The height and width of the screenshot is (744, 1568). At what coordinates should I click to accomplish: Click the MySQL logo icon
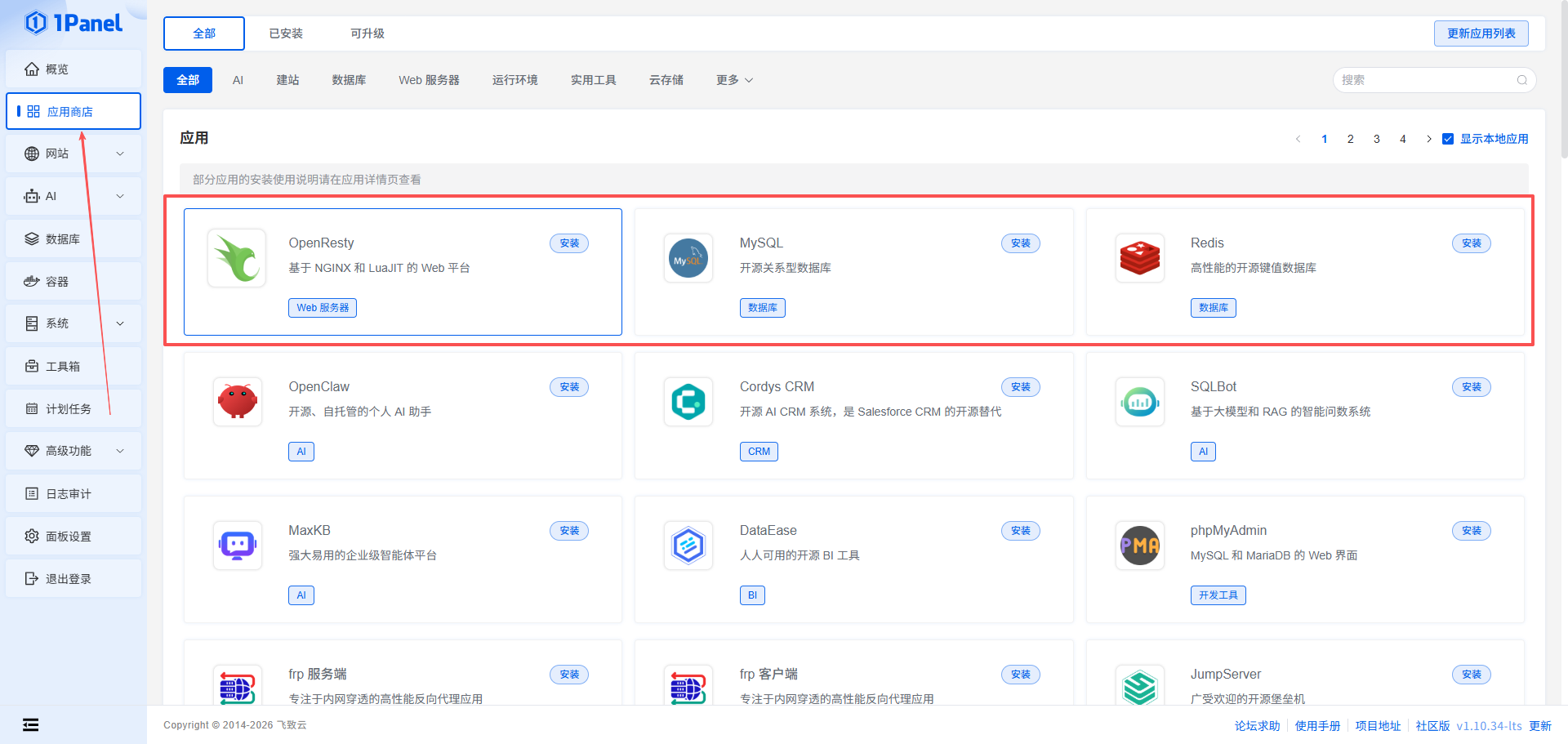click(688, 258)
